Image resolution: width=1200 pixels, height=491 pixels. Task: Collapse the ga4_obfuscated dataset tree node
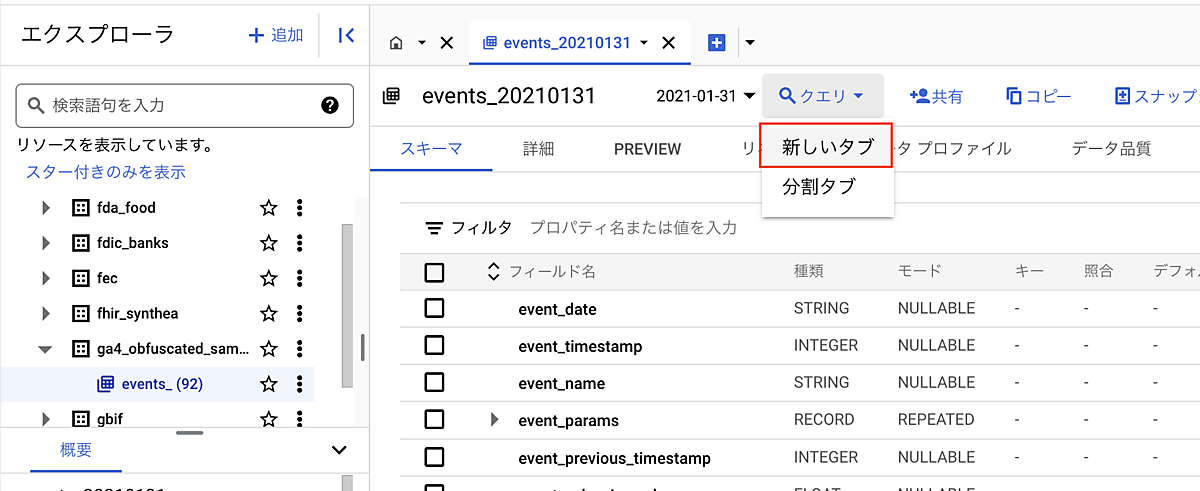45,349
